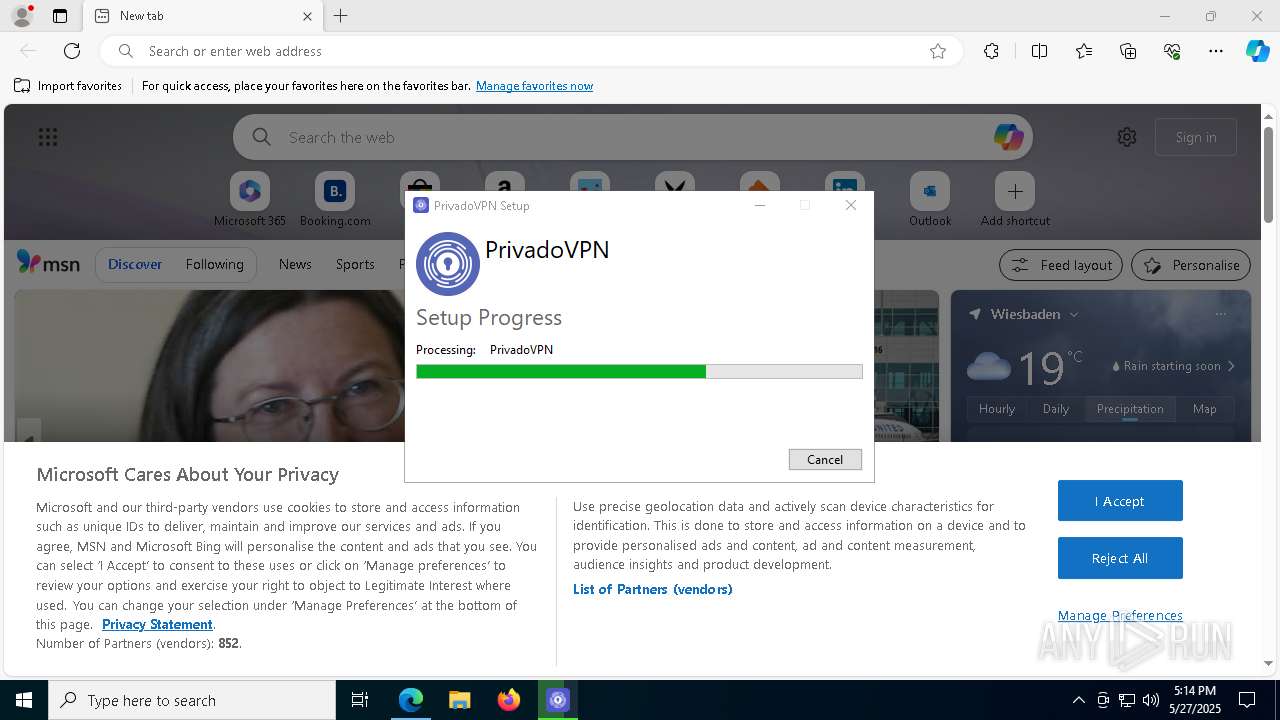Show hidden system tray icons
The height and width of the screenshot is (720, 1280).
tap(1078, 700)
